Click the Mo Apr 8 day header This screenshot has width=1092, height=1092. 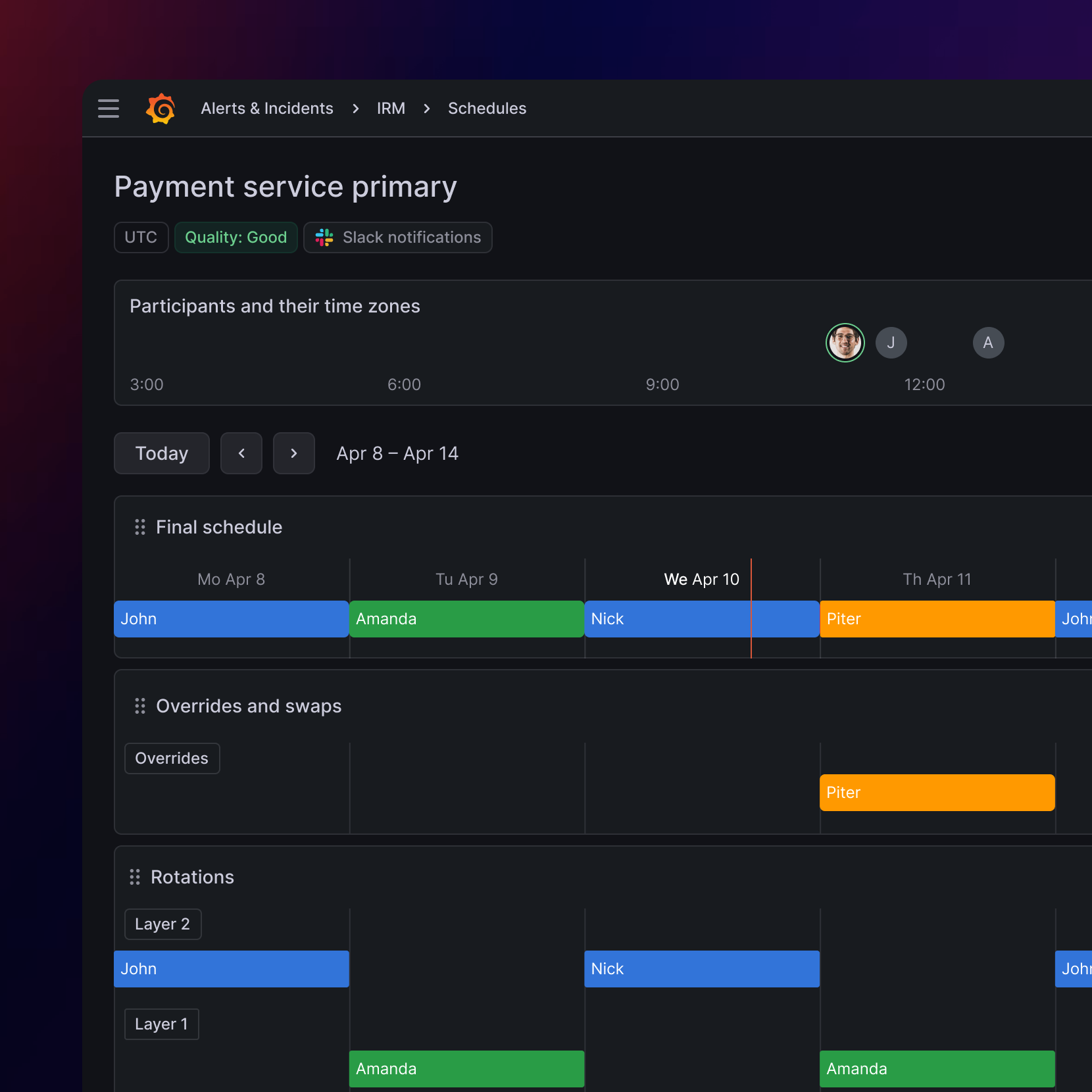(232, 580)
